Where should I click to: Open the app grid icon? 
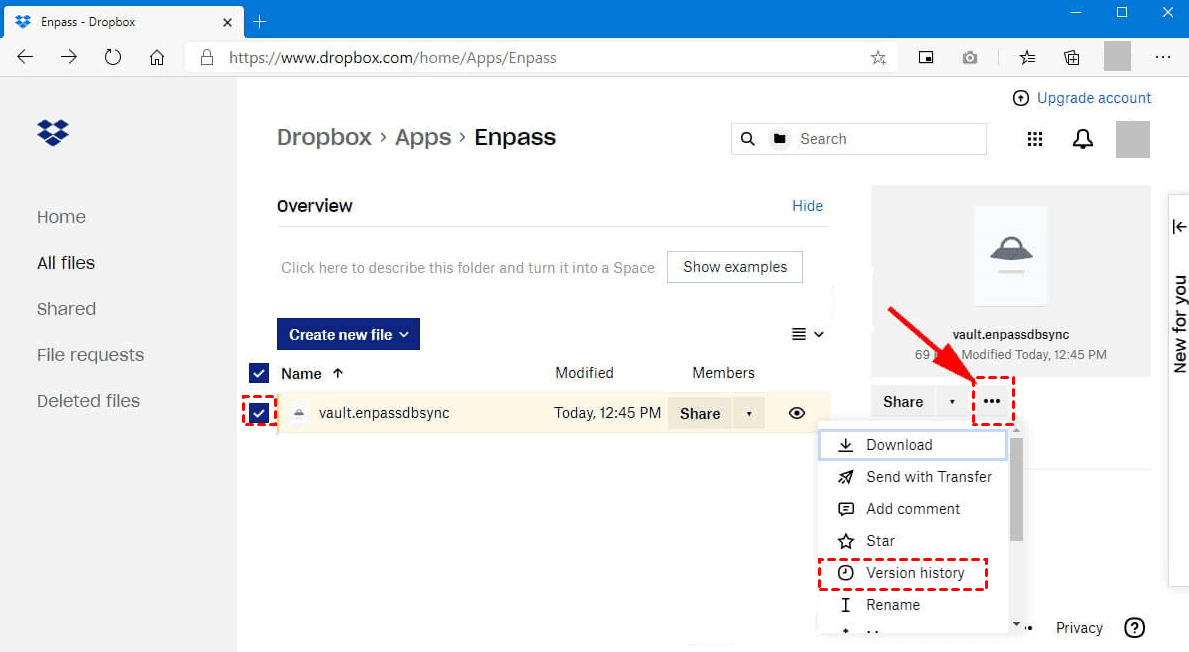tap(1035, 140)
